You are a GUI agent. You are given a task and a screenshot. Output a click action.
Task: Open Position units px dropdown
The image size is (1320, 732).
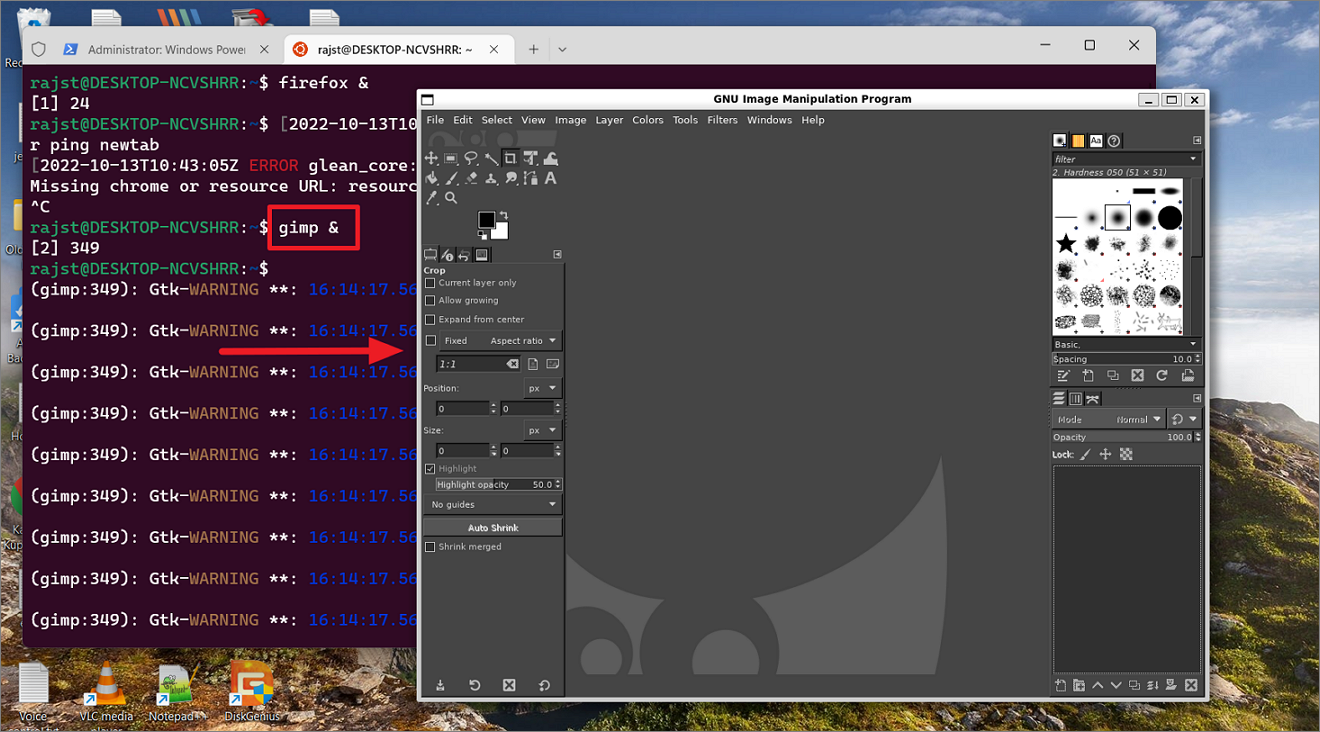tap(542, 388)
